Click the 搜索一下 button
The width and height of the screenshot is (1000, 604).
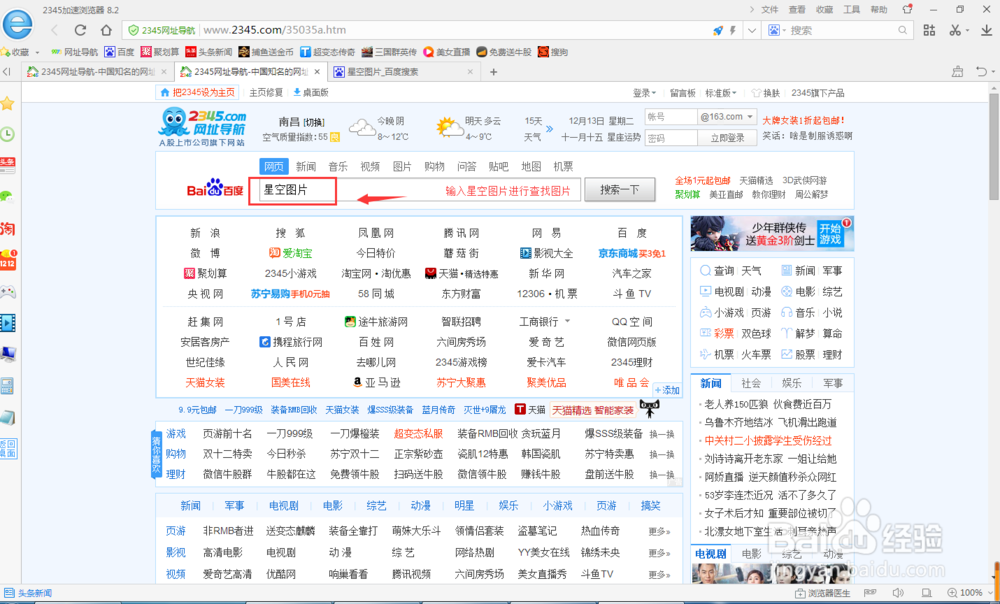(x=619, y=189)
